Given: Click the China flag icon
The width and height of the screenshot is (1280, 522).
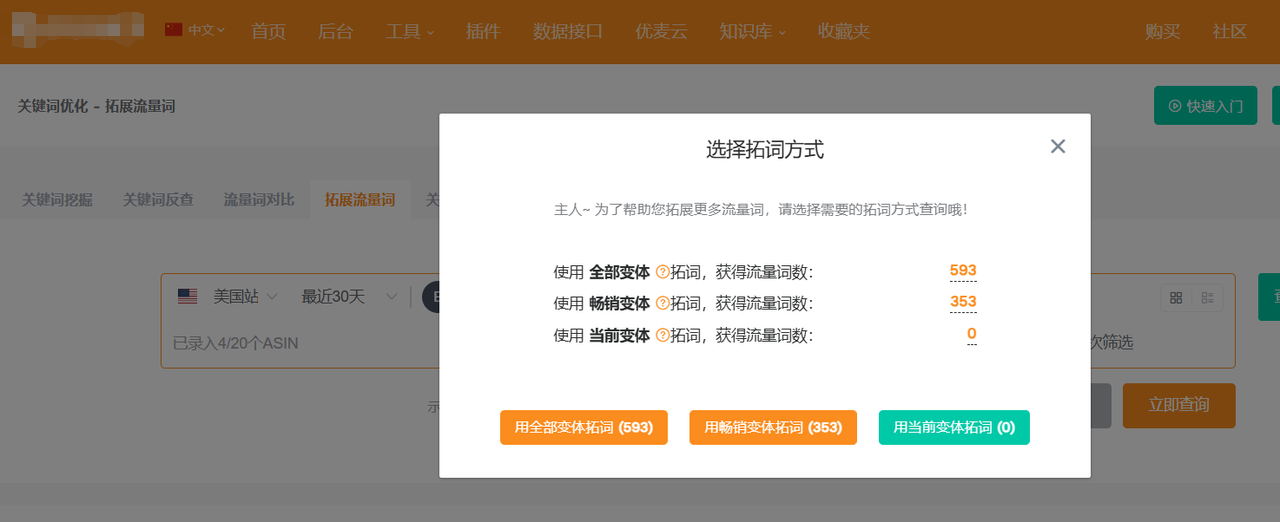Looking at the screenshot, I should pos(174,30).
